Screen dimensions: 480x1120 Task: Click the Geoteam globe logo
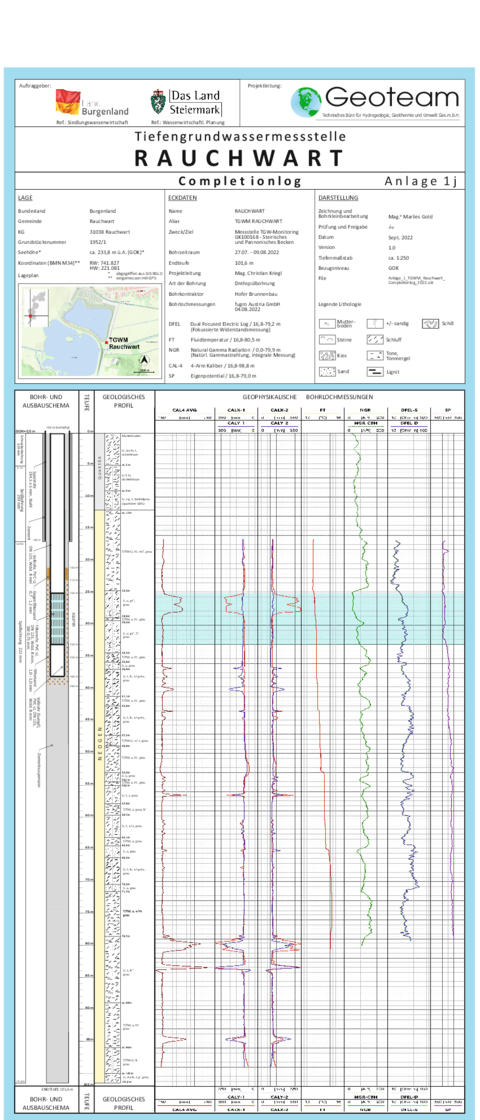[x=306, y=102]
